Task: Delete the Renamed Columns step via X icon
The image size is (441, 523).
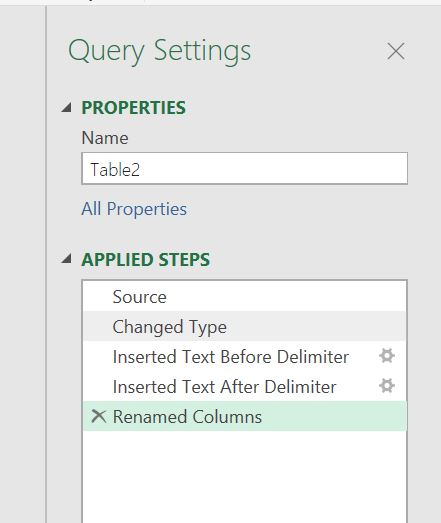Action: (x=99, y=416)
